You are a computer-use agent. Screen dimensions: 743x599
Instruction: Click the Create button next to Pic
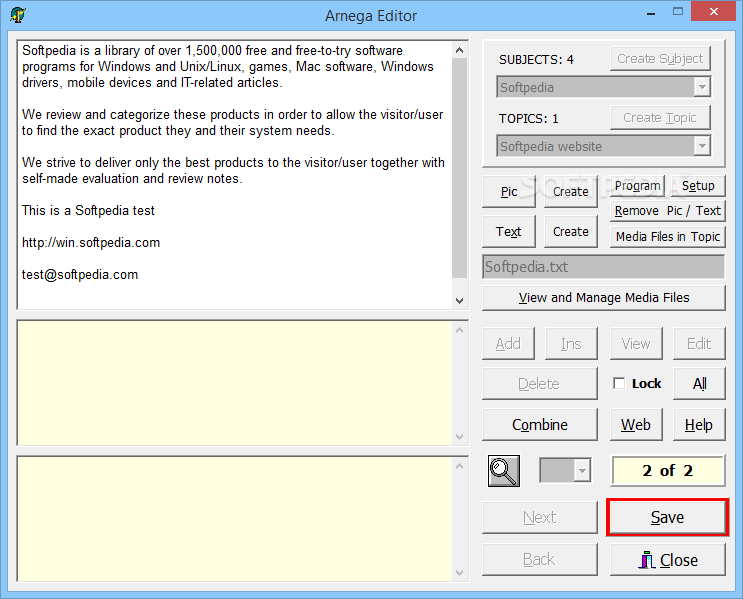click(x=571, y=191)
